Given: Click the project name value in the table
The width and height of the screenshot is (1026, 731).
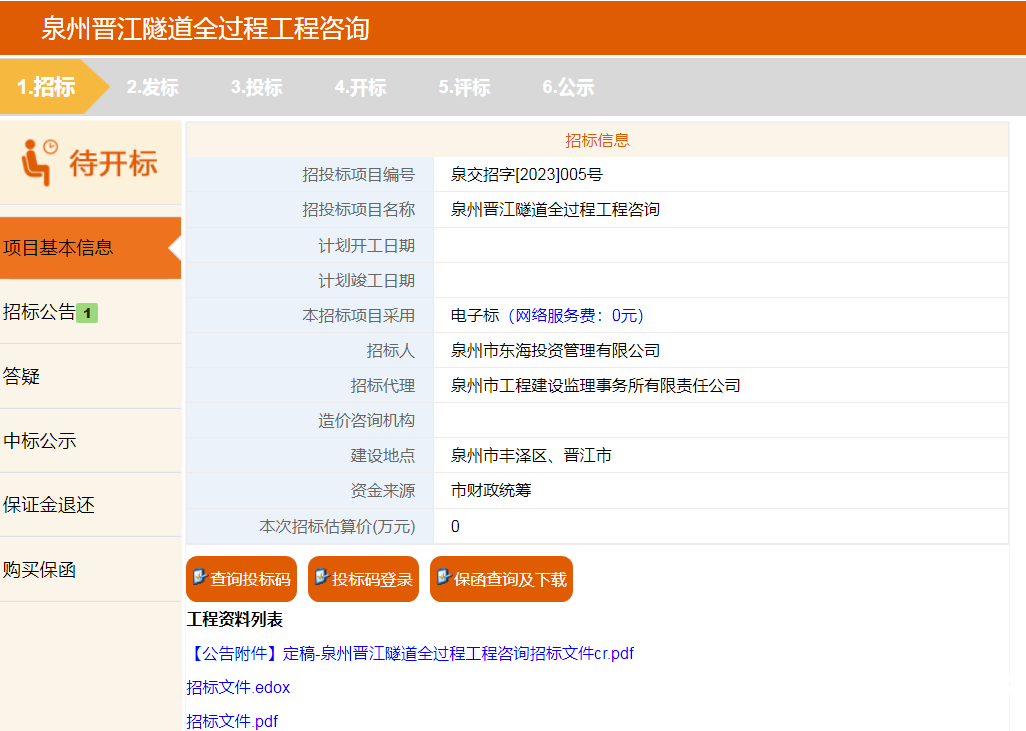Looking at the screenshot, I should [x=555, y=209].
